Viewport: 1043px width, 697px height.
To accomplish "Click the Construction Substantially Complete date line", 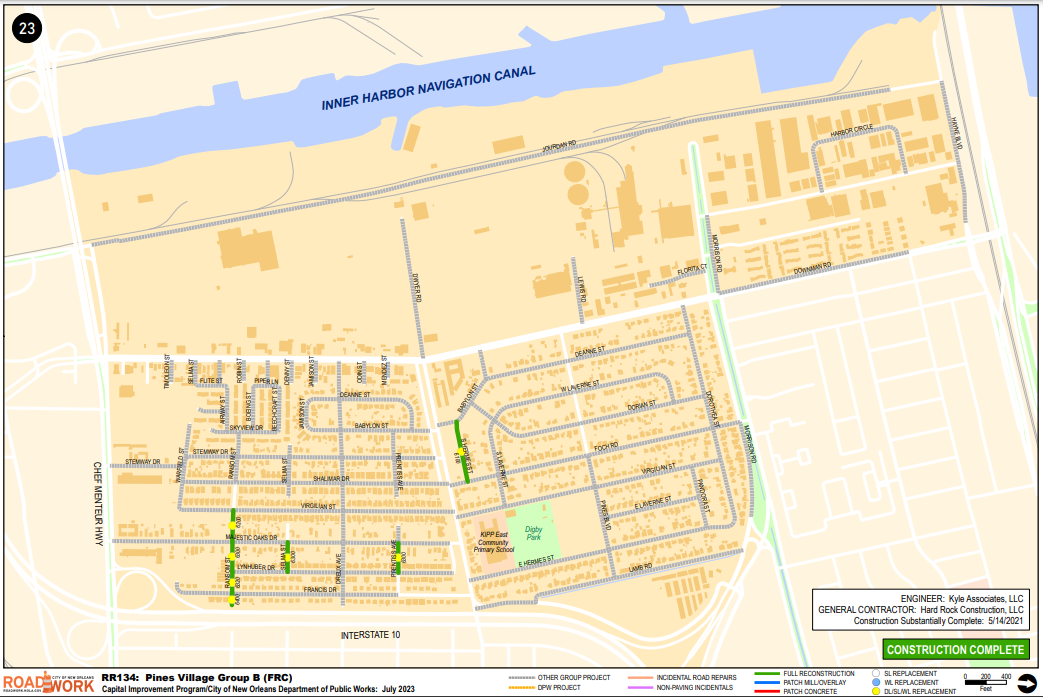I will [939, 621].
